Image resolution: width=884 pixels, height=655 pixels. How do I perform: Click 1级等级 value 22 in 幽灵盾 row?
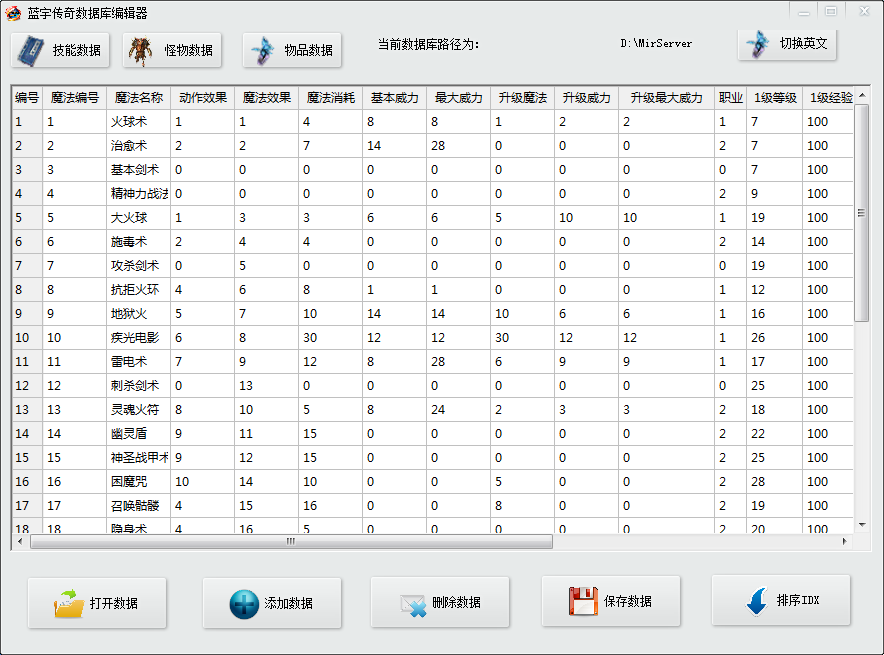pos(775,433)
